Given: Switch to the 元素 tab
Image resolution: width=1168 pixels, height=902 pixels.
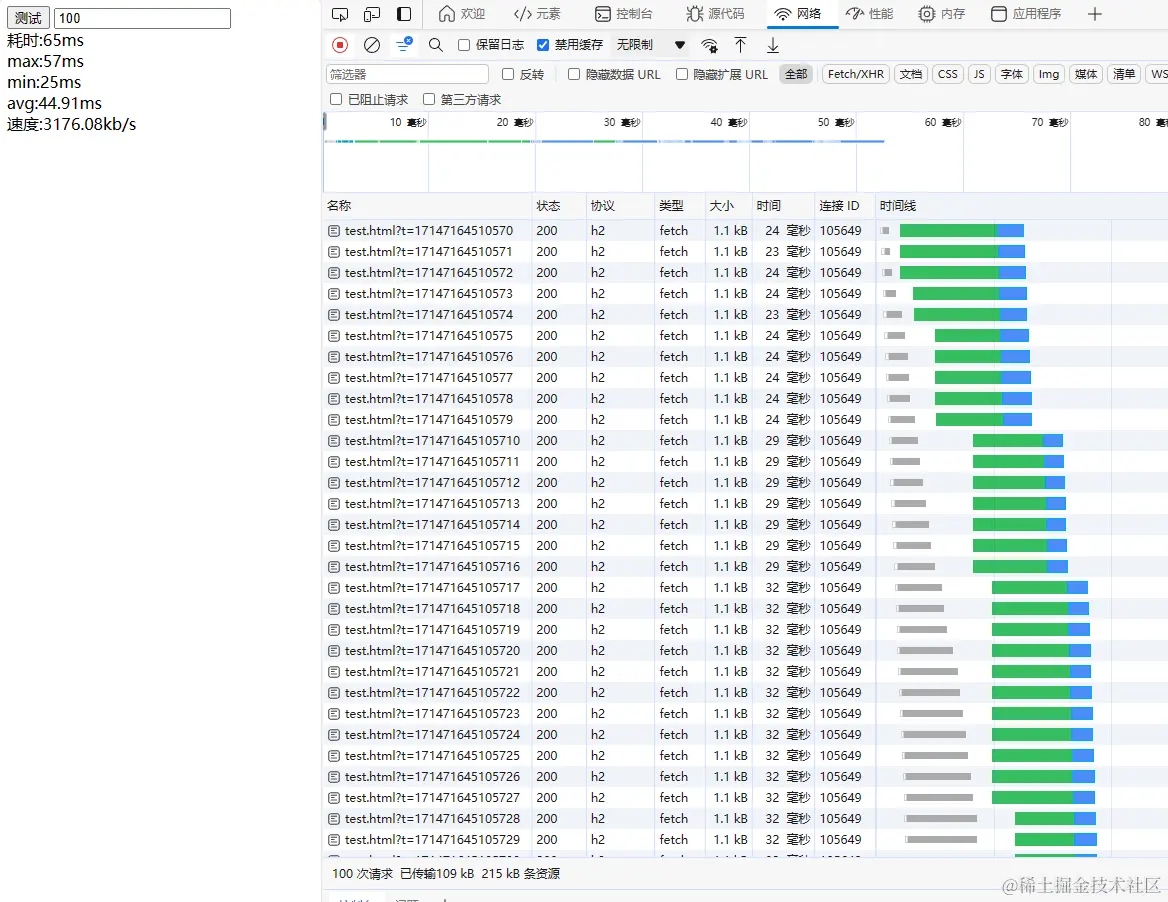Looking at the screenshot, I should click(537, 14).
